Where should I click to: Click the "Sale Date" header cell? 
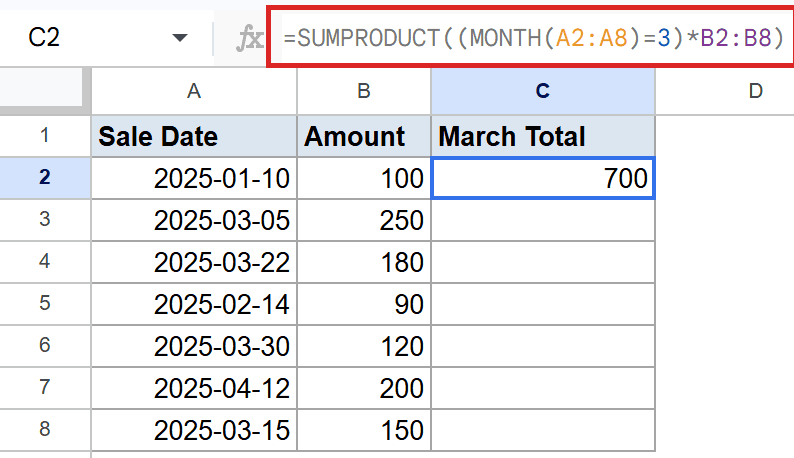[x=194, y=136]
